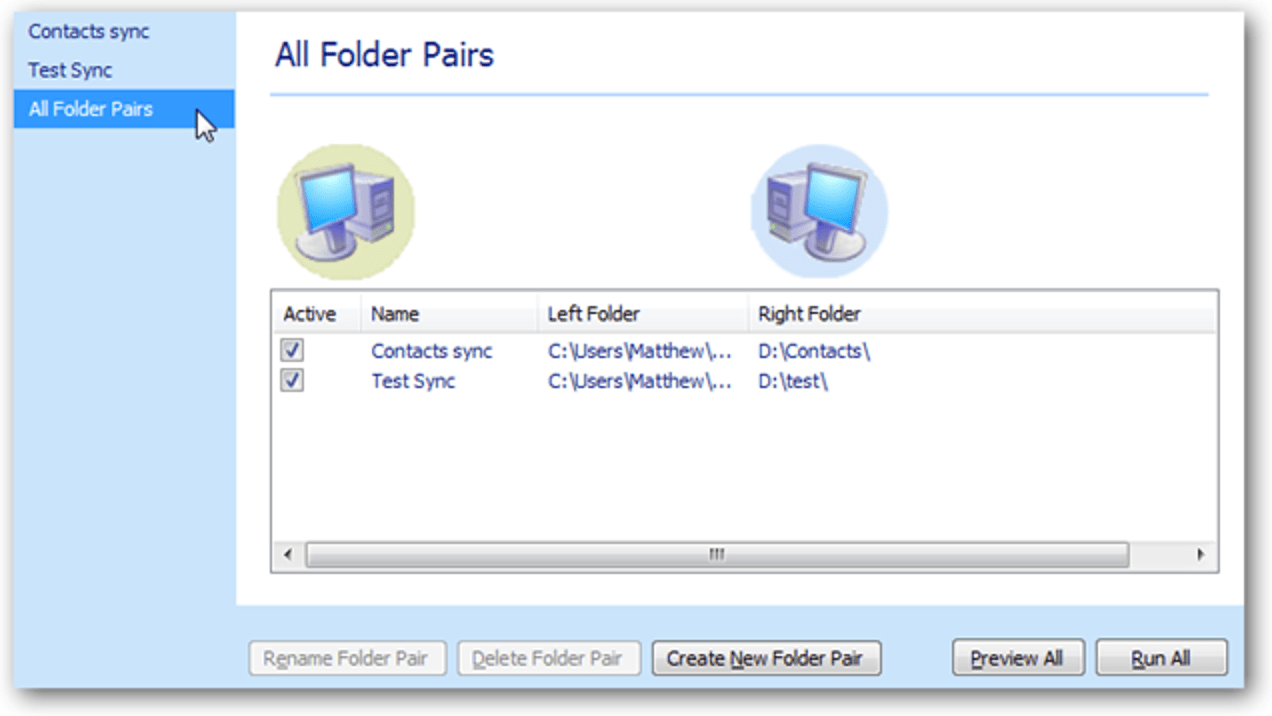Click the left computer icon
Image resolution: width=1272 pixels, height=716 pixels.
(345, 211)
